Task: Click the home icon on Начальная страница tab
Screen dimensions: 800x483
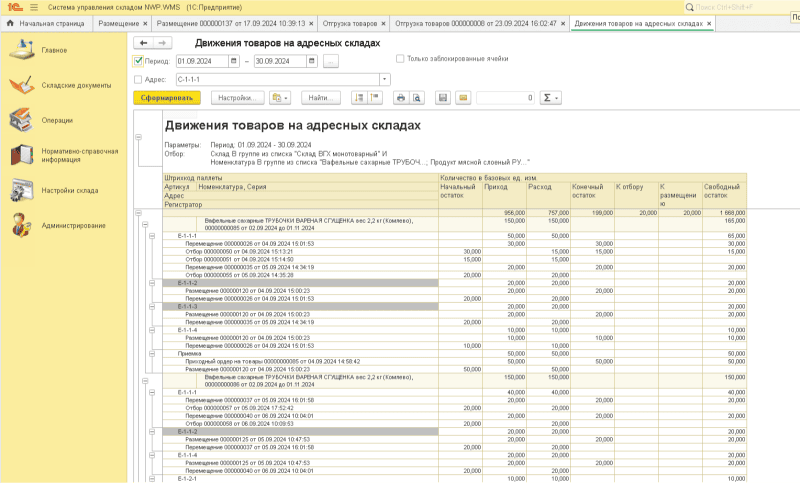Action: [10, 23]
